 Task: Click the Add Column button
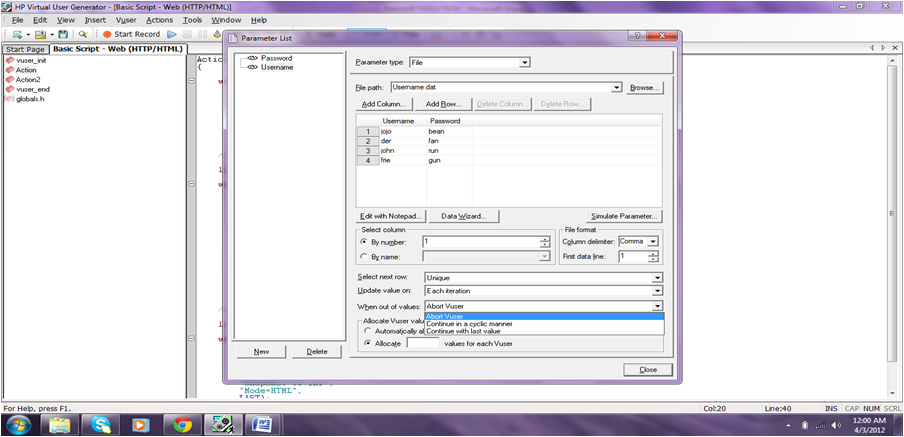(384, 104)
